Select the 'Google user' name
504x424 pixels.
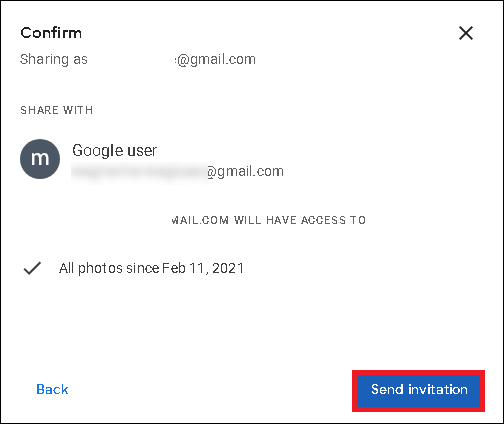click(x=114, y=151)
